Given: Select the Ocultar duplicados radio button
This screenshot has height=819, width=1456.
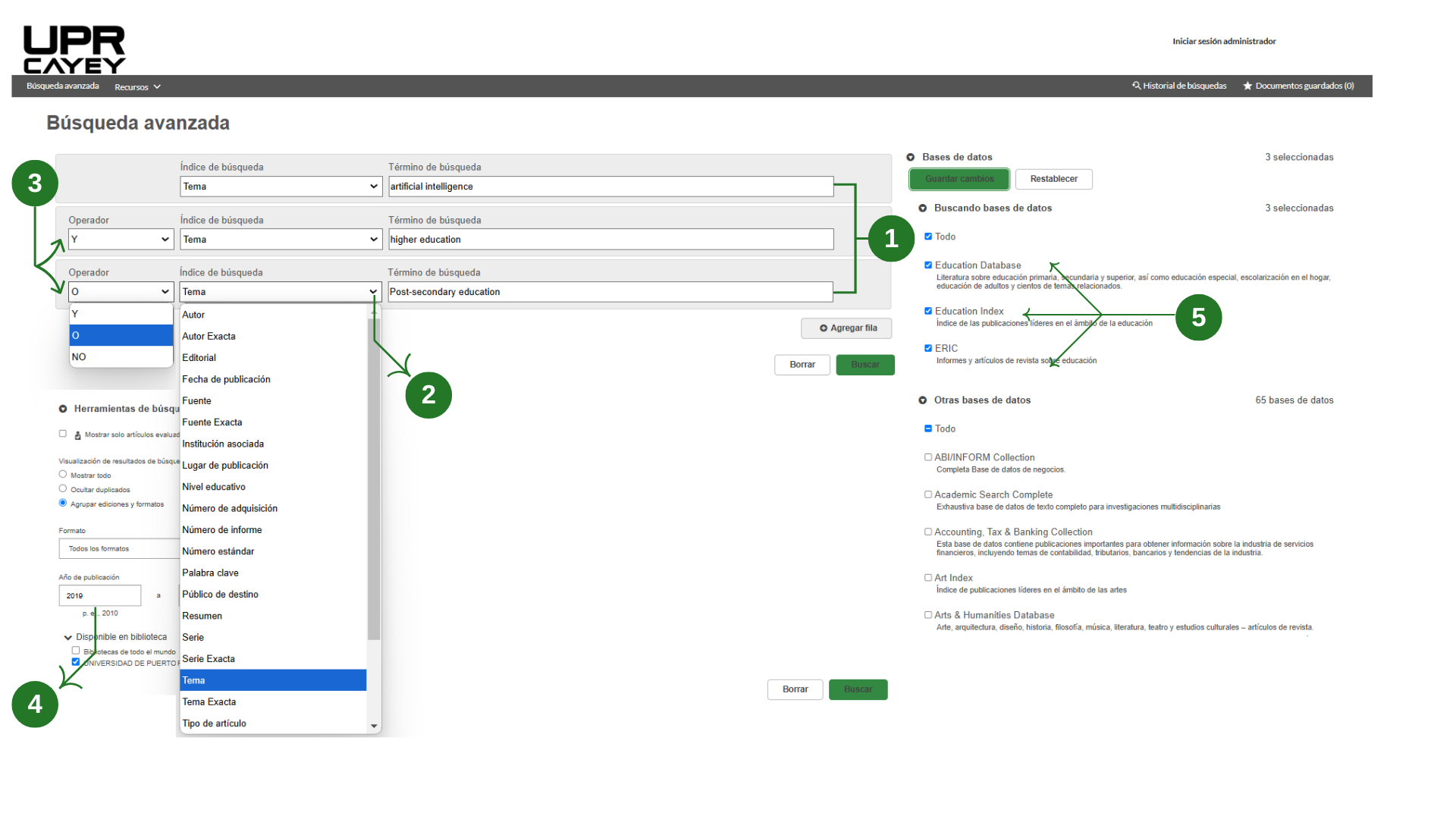Looking at the screenshot, I should pos(63,489).
